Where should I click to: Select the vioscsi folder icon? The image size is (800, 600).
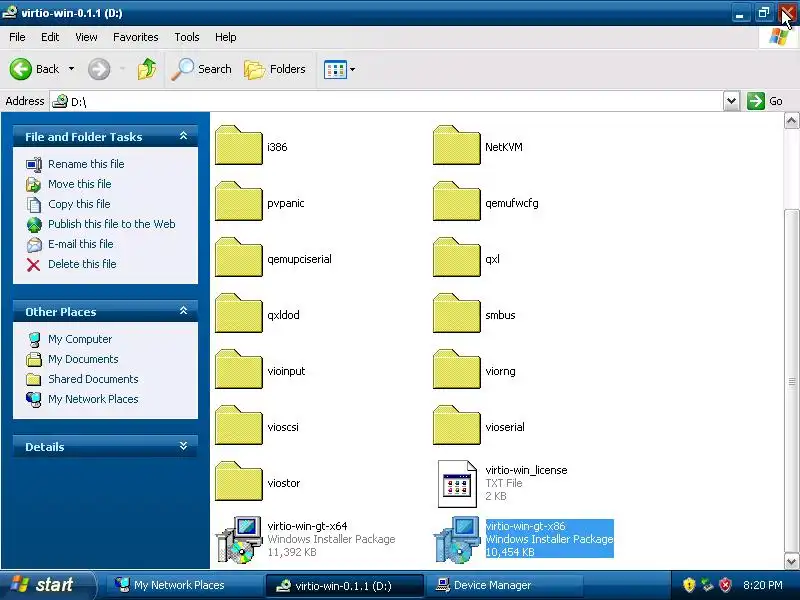tap(239, 426)
